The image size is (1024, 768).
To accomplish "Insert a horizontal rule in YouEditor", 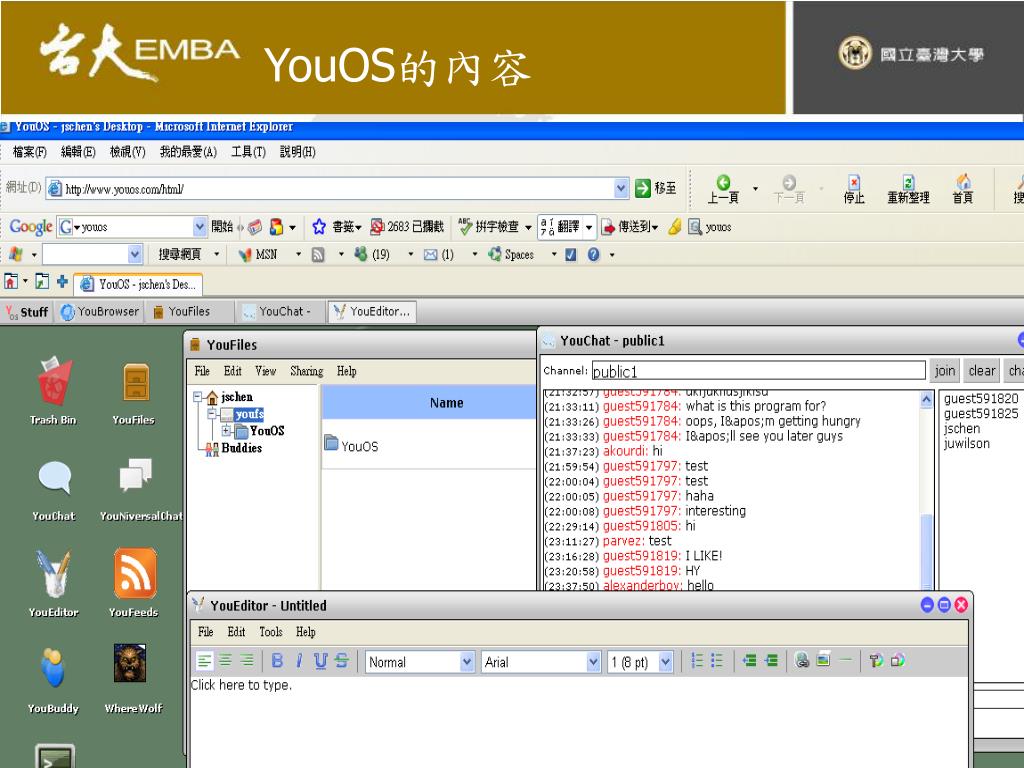I will pyautogui.click(x=846, y=660).
